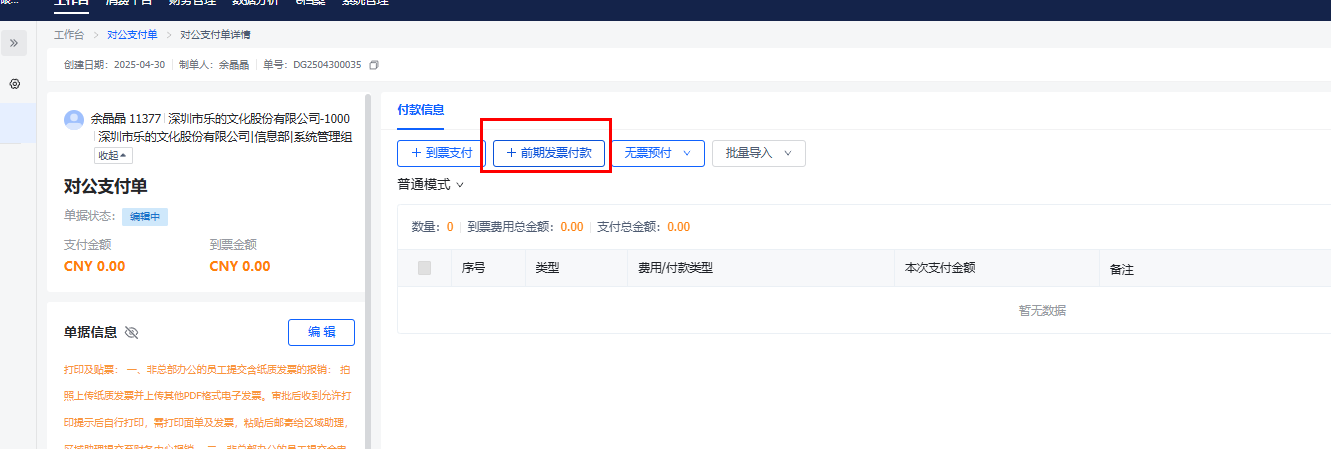The width and height of the screenshot is (1331, 449).
Task: Go to 工作台 breadcrumb link
Action: [x=69, y=35]
